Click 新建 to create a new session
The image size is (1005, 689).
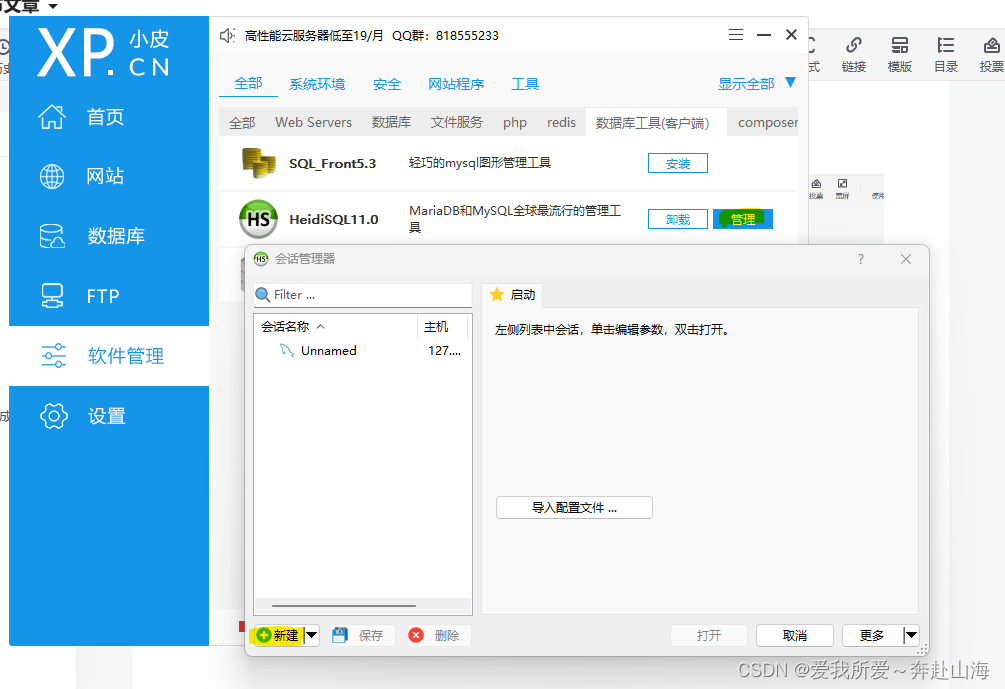pos(278,635)
